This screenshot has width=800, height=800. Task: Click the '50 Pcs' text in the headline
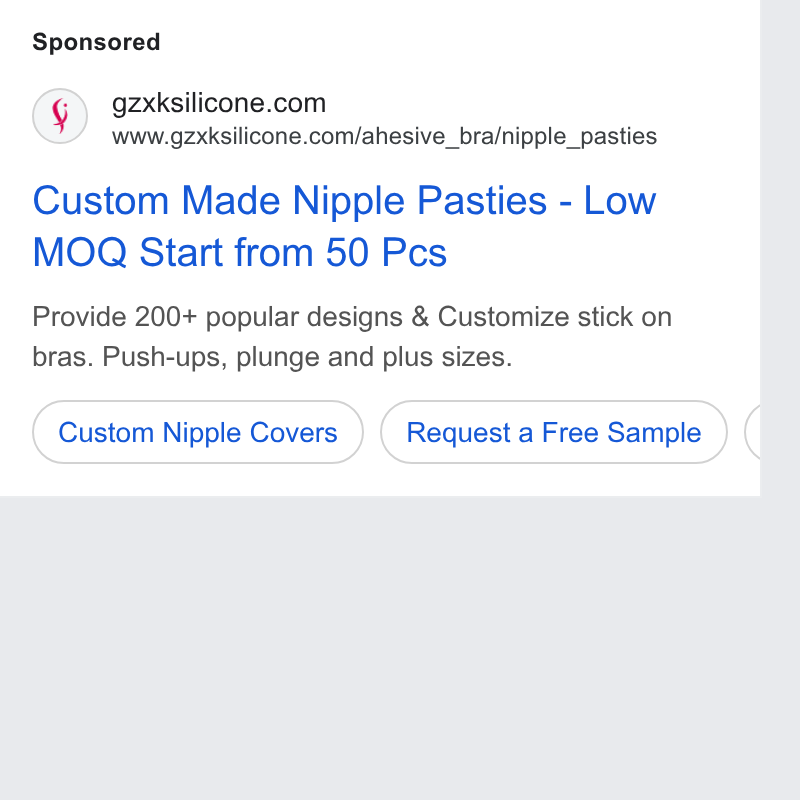[x=386, y=252]
